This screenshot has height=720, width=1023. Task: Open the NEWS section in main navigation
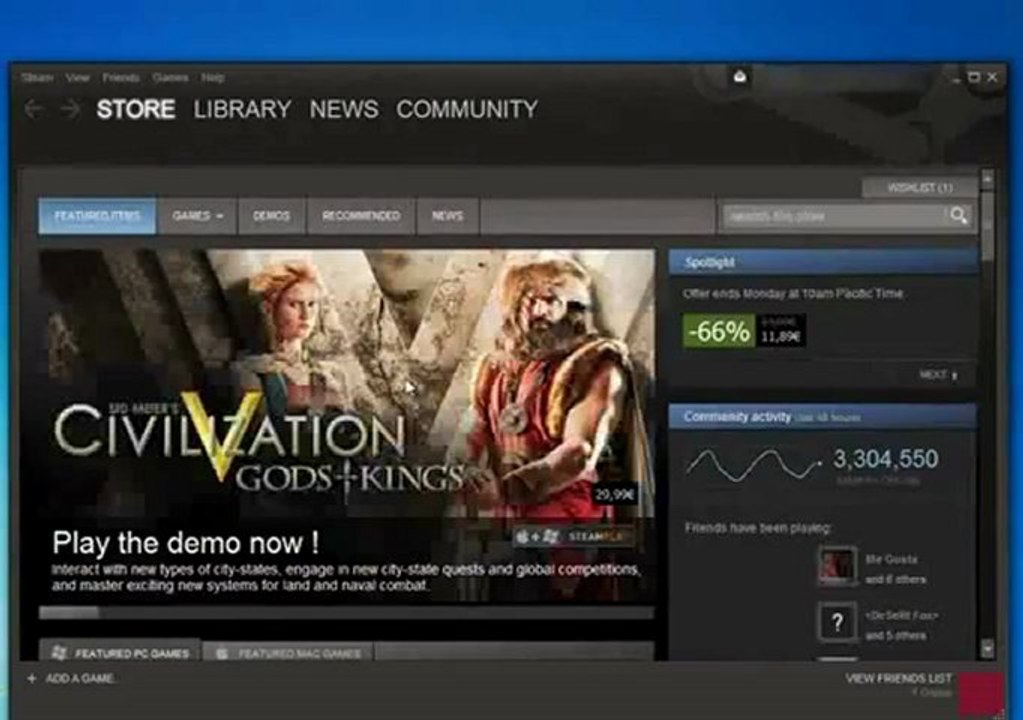pos(344,109)
